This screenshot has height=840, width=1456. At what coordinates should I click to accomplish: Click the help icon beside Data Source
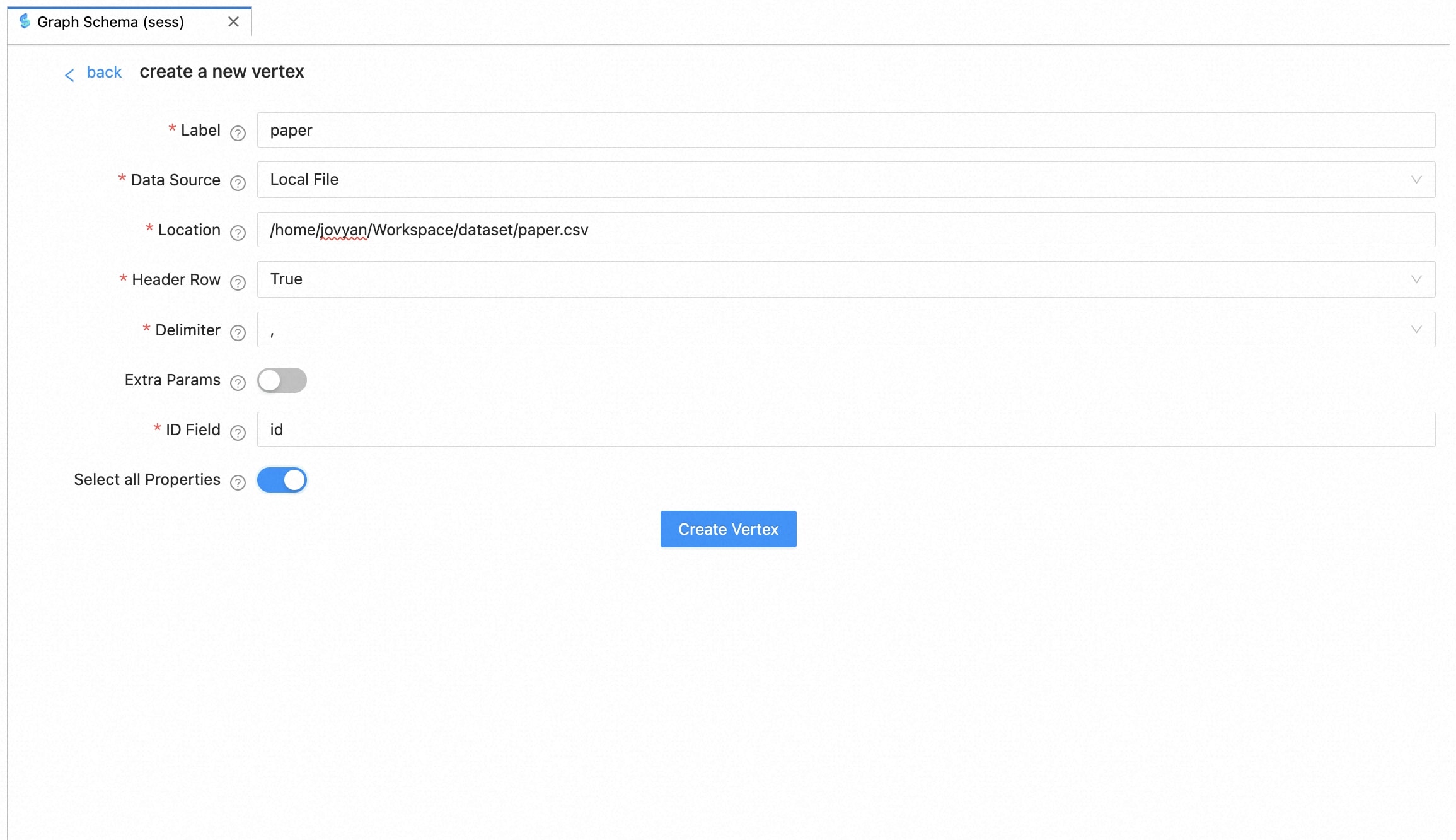click(238, 183)
